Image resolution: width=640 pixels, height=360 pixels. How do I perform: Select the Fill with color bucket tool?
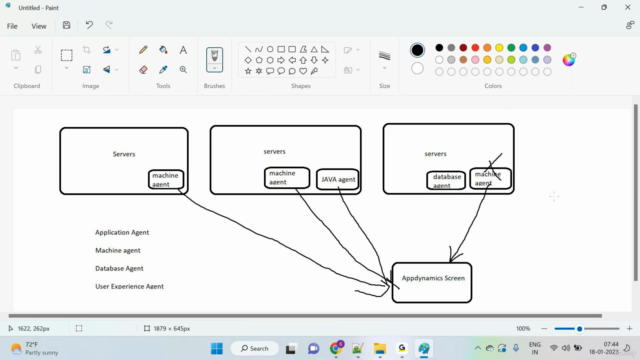point(163,50)
